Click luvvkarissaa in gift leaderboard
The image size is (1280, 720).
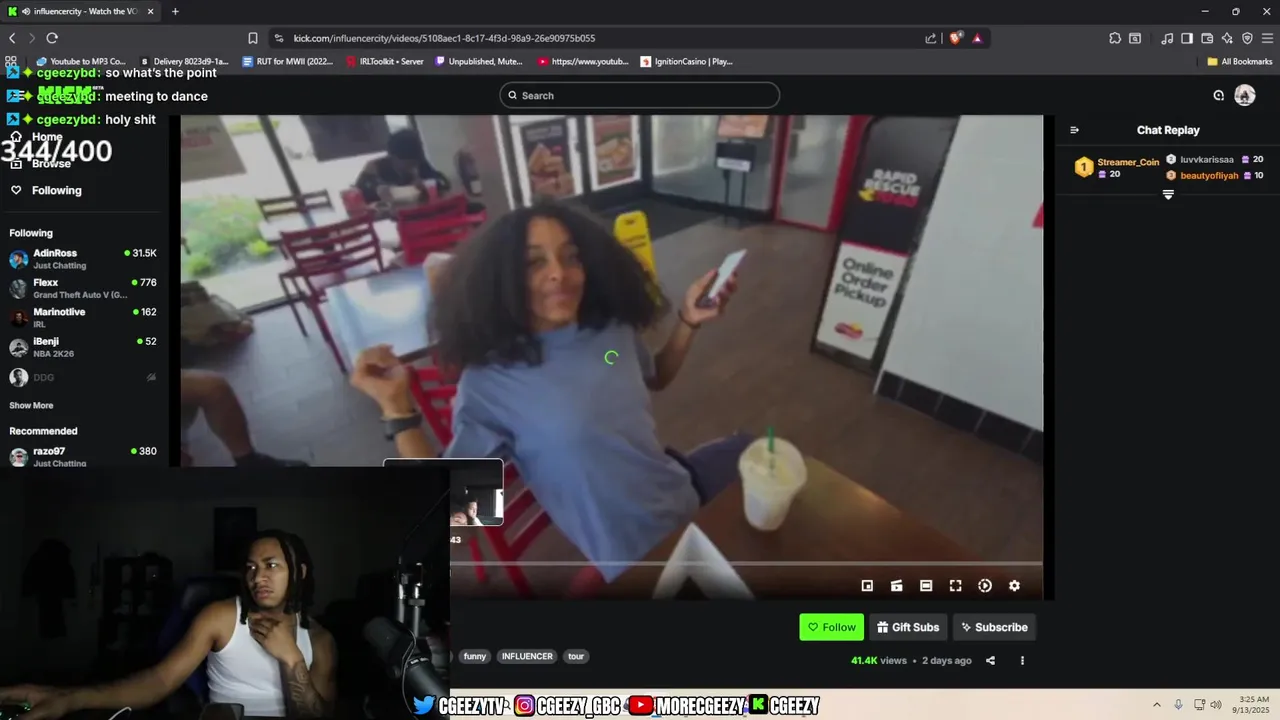coord(1207,159)
